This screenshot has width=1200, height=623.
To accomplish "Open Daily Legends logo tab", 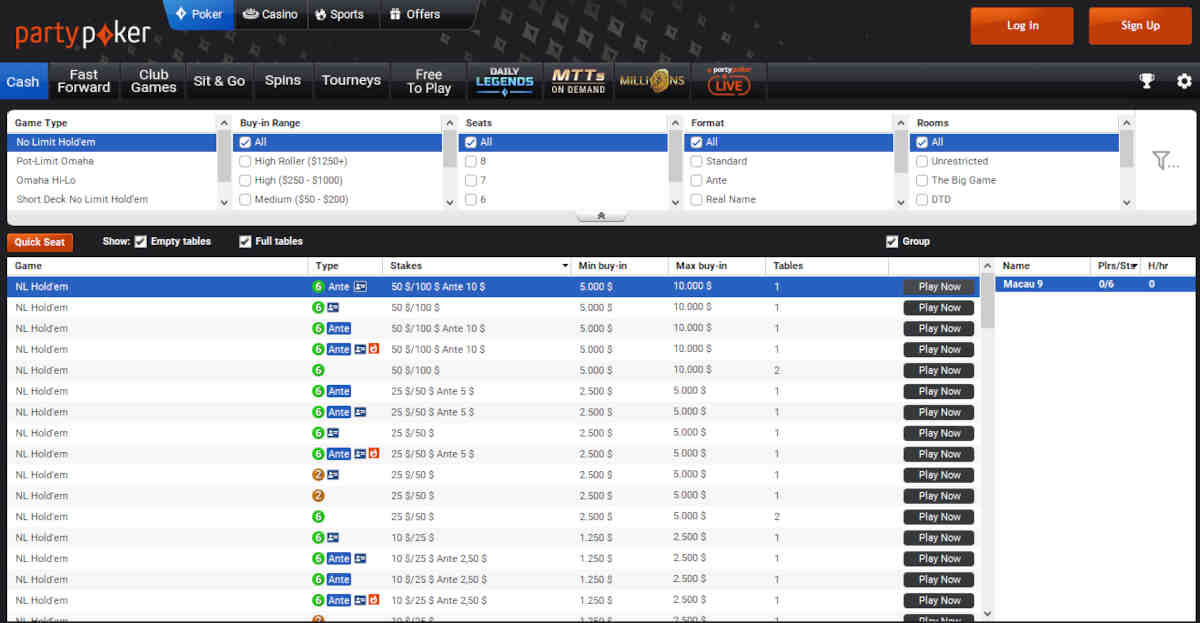I will (x=505, y=81).
